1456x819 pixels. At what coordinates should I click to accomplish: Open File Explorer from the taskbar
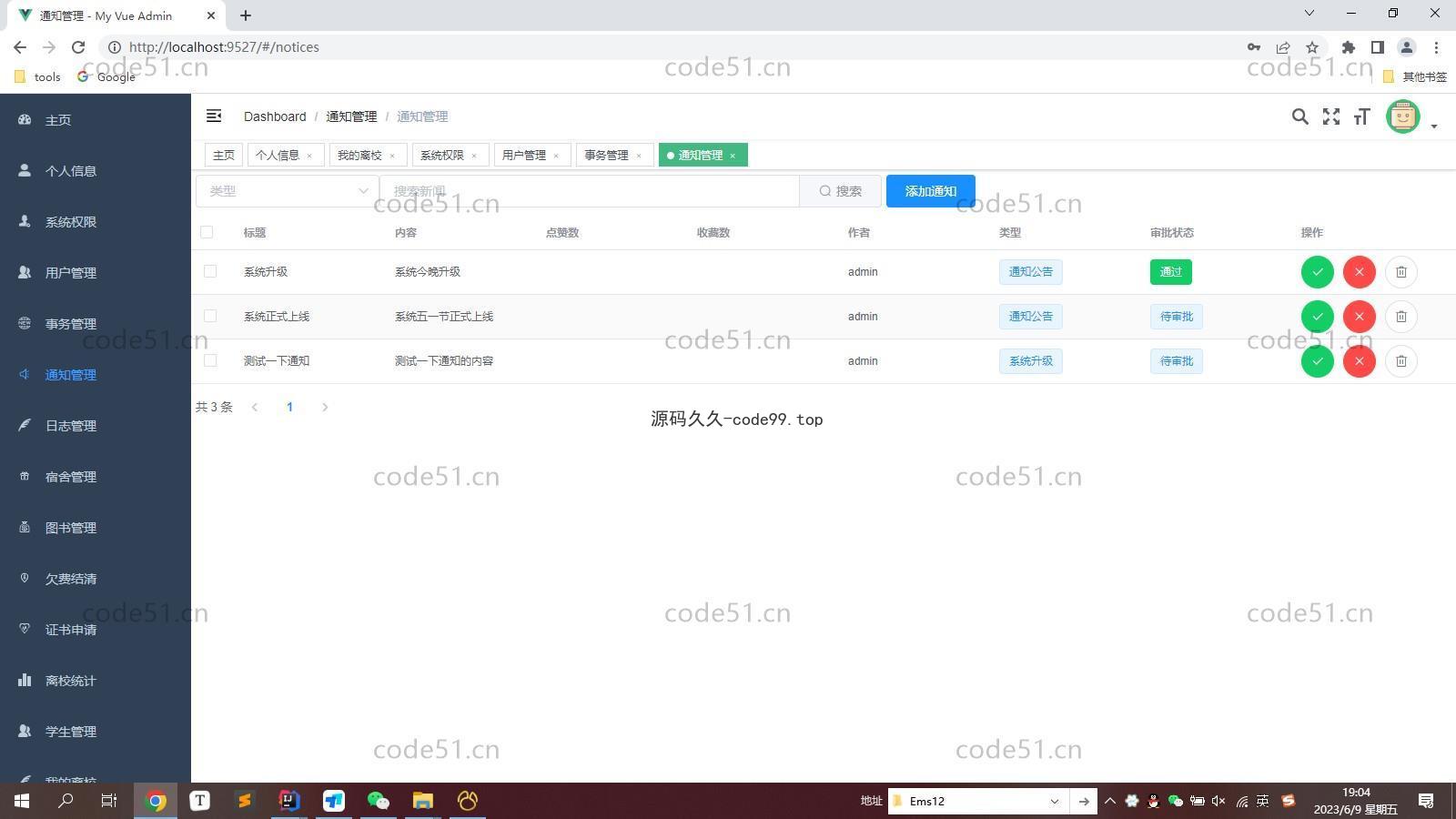pyautogui.click(x=422, y=802)
